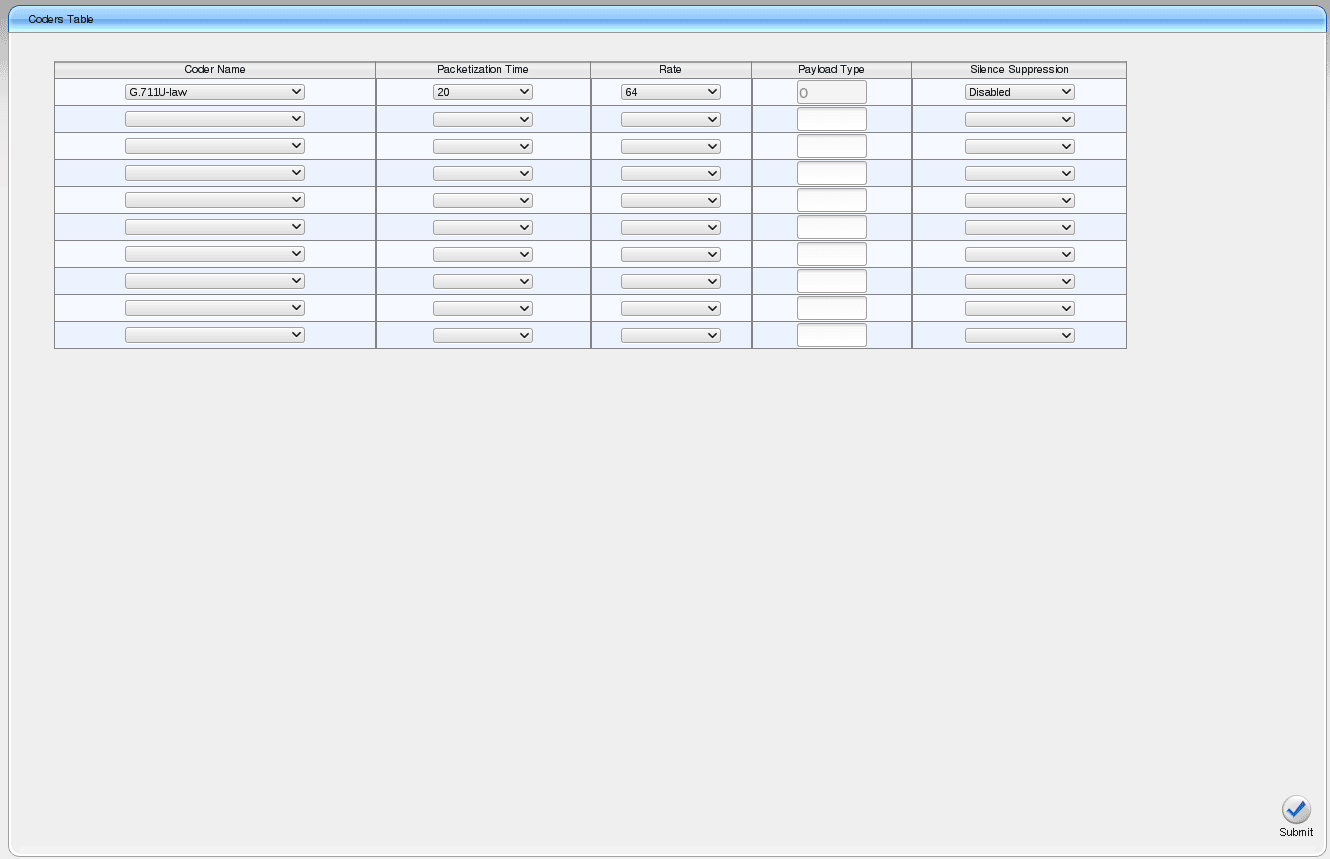This screenshot has height=859, width=1330.
Task: Open the Silence Suppression dropdown showing Disabled
Action: point(1020,92)
